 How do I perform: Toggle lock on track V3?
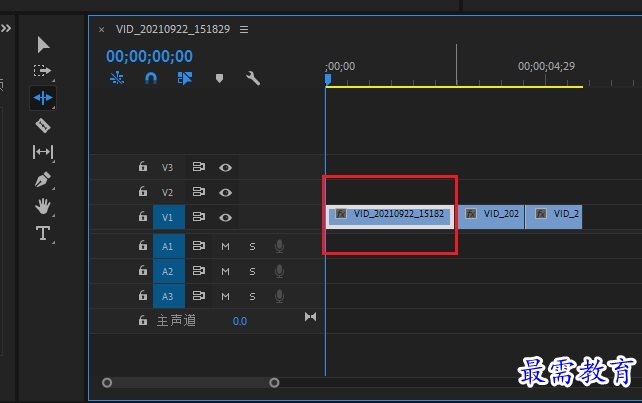tap(142, 166)
